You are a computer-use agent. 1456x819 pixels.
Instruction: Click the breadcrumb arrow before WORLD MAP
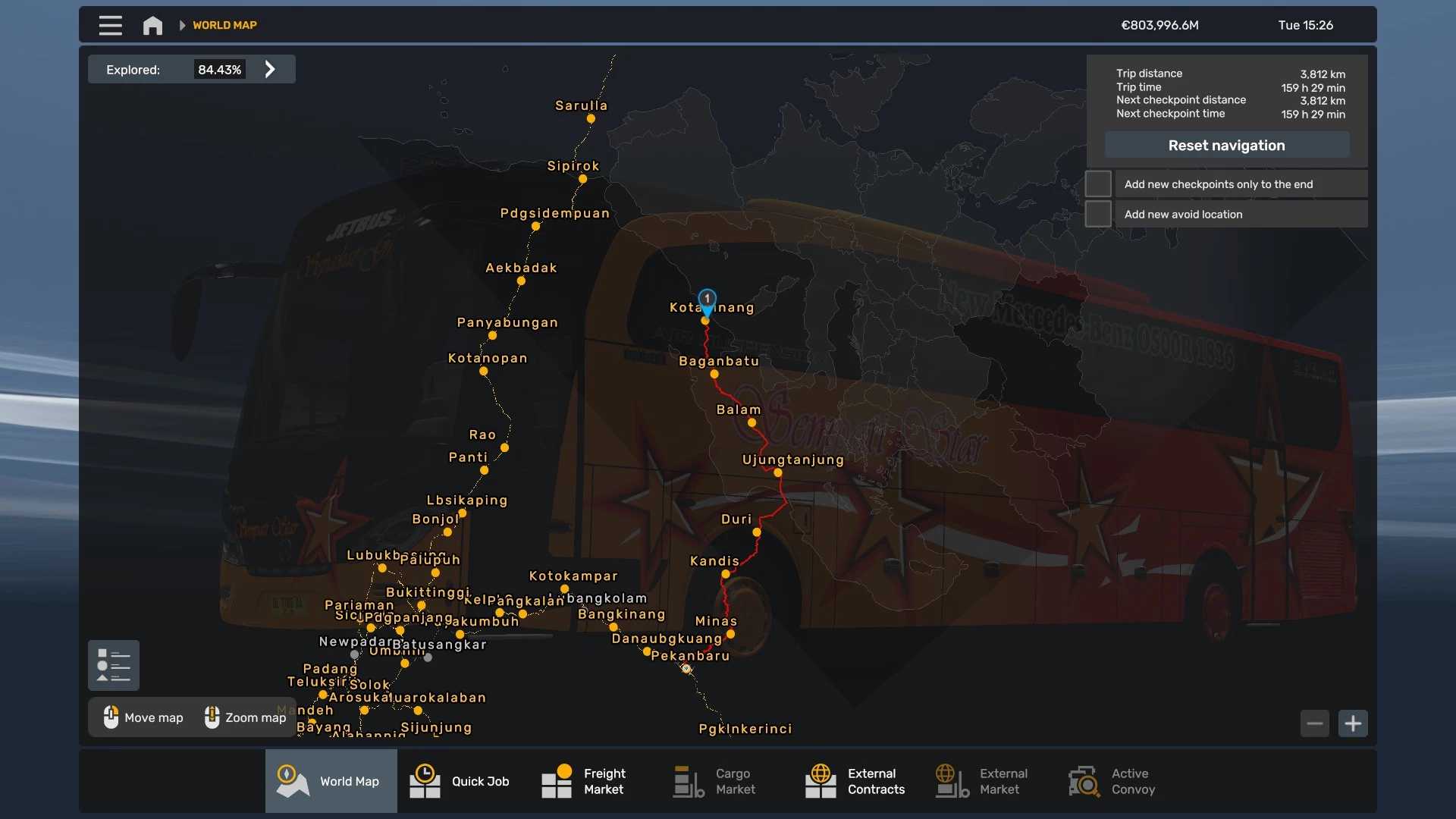(182, 25)
